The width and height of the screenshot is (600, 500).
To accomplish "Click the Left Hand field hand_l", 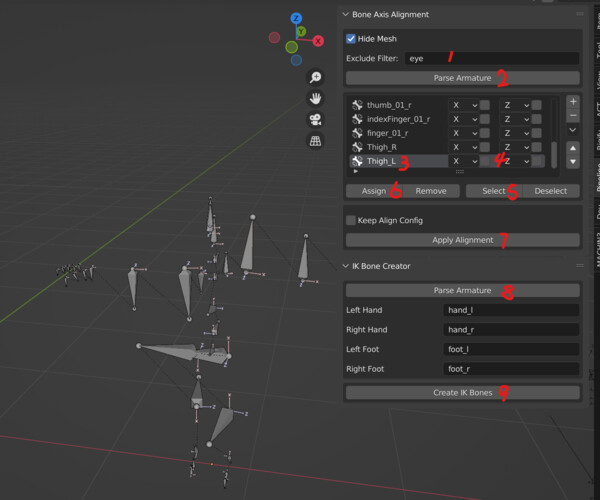I will 511,310.
